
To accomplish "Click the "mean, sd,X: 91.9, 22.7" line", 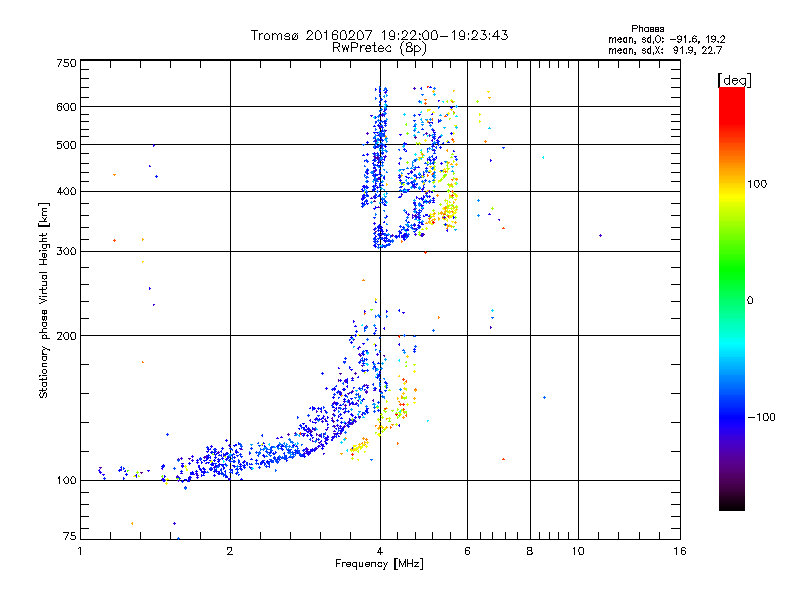I will click(x=665, y=51).
